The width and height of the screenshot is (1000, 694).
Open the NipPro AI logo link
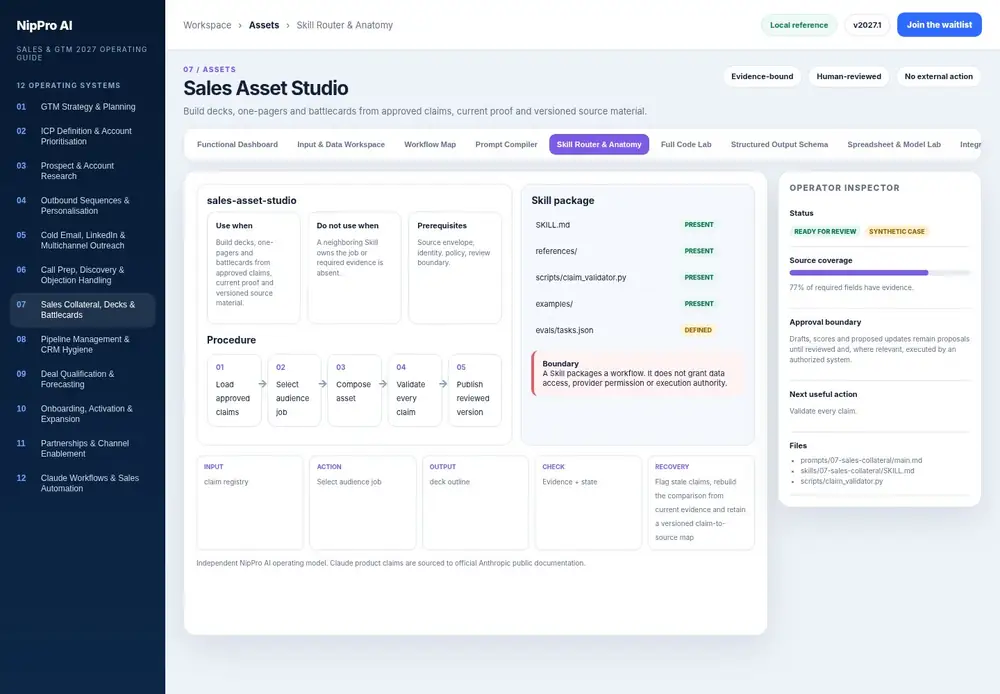(45, 26)
